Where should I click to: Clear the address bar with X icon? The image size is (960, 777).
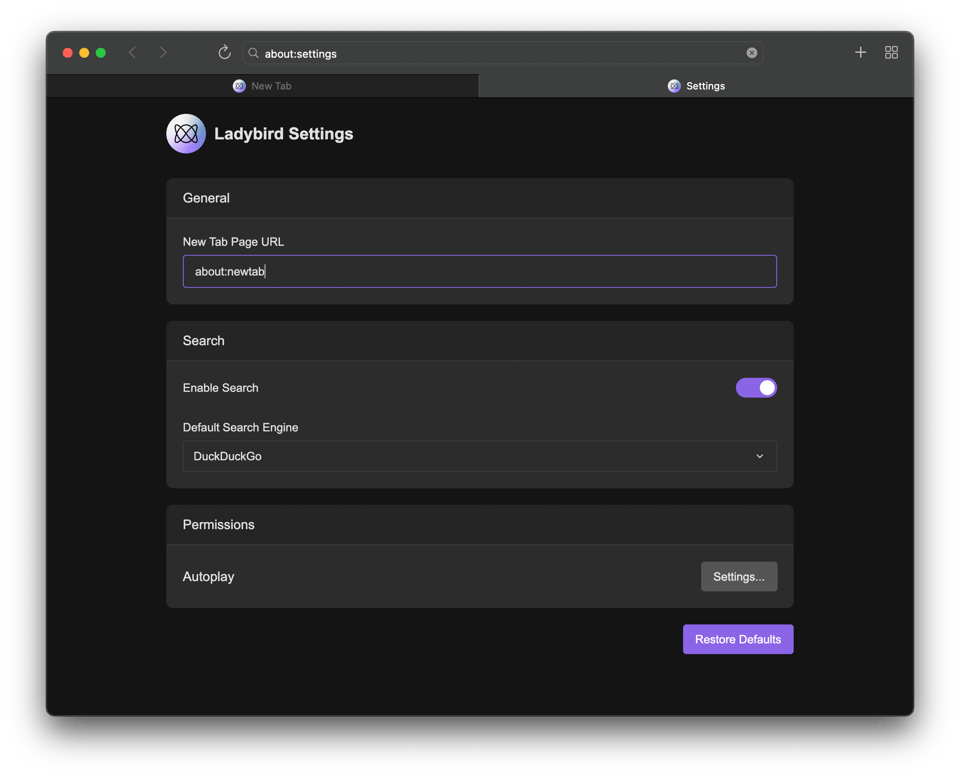pyautogui.click(x=752, y=53)
